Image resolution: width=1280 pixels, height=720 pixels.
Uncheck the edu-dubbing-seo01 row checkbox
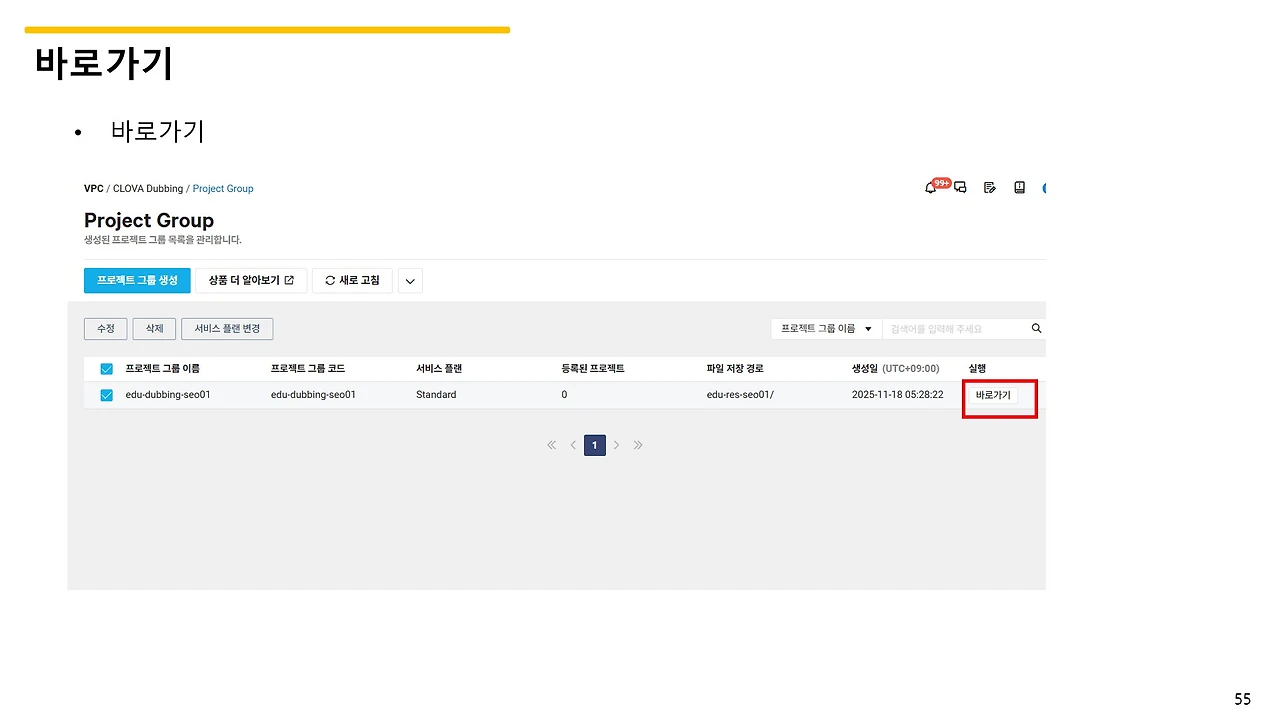107,395
